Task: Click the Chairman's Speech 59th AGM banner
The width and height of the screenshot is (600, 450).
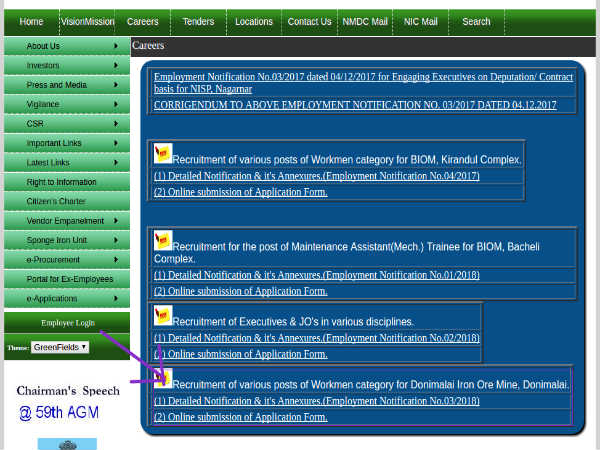Action: pyautogui.click(x=68, y=403)
